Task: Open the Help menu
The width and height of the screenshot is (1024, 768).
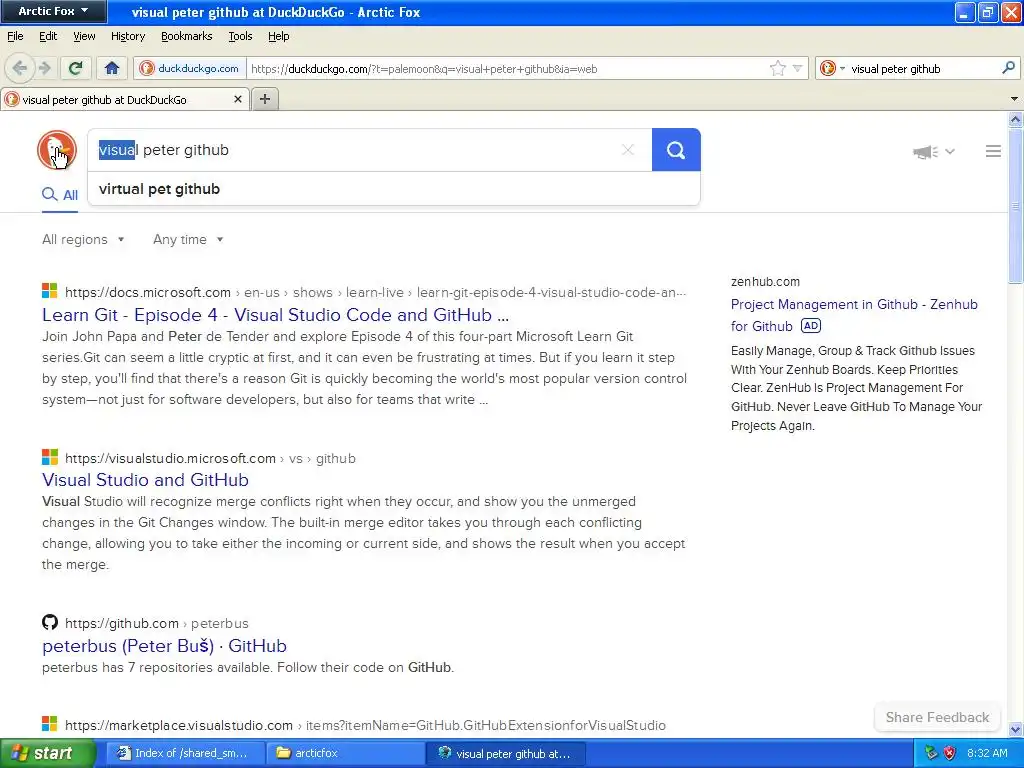Action: [x=278, y=37]
